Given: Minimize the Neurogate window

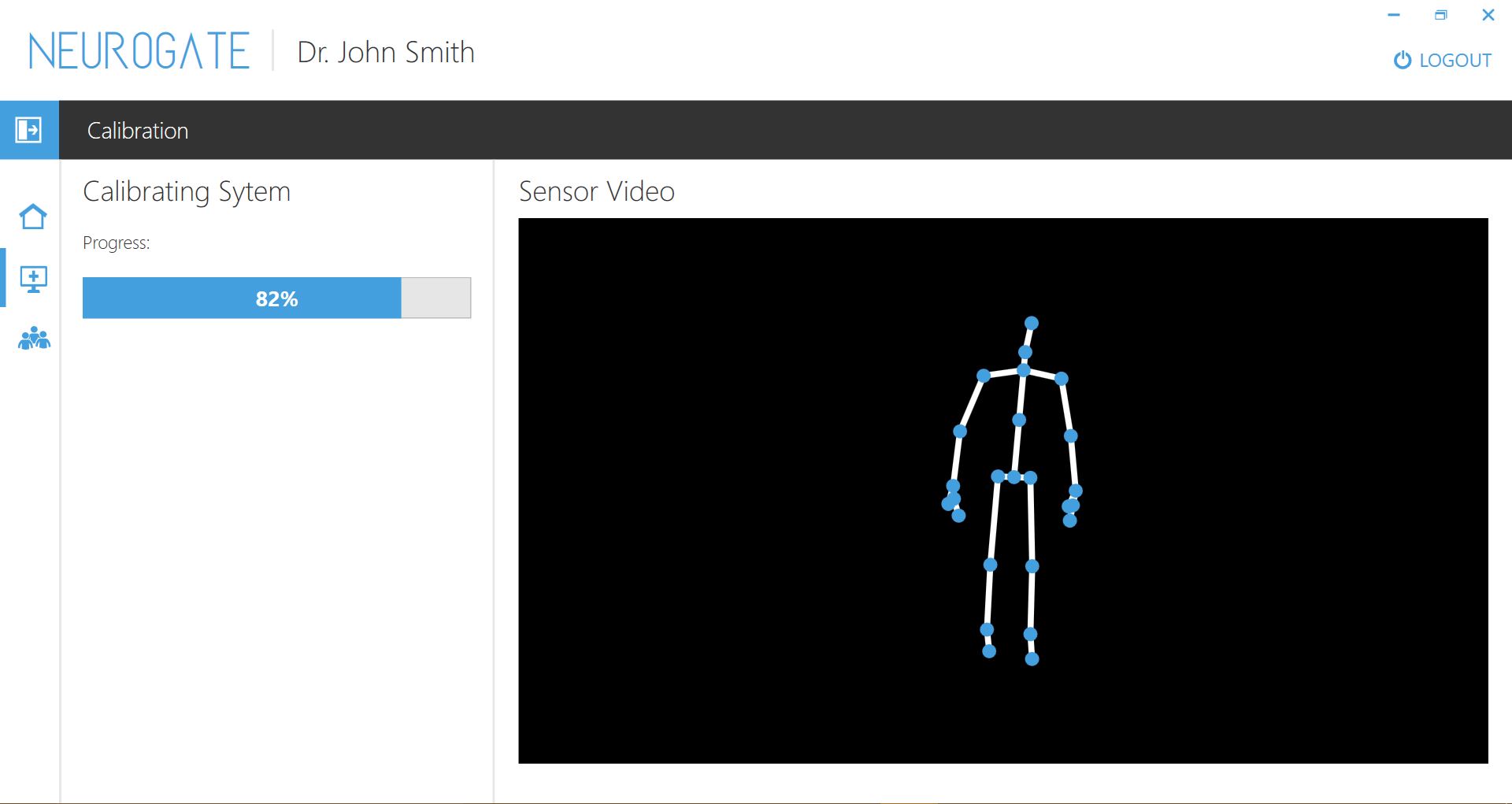Looking at the screenshot, I should (x=1394, y=15).
